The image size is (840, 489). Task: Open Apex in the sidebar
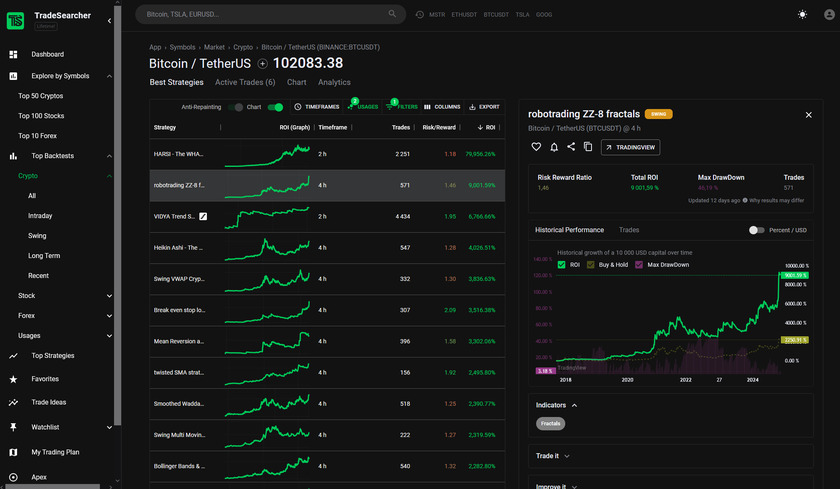tap(39, 477)
